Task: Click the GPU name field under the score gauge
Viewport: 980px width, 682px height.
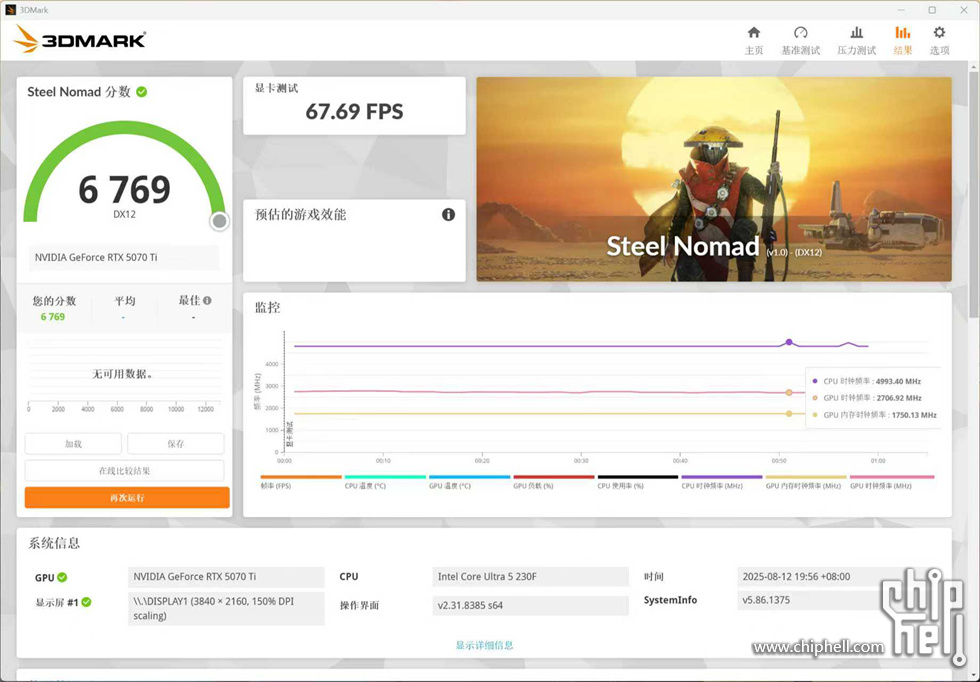Action: click(124, 258)
